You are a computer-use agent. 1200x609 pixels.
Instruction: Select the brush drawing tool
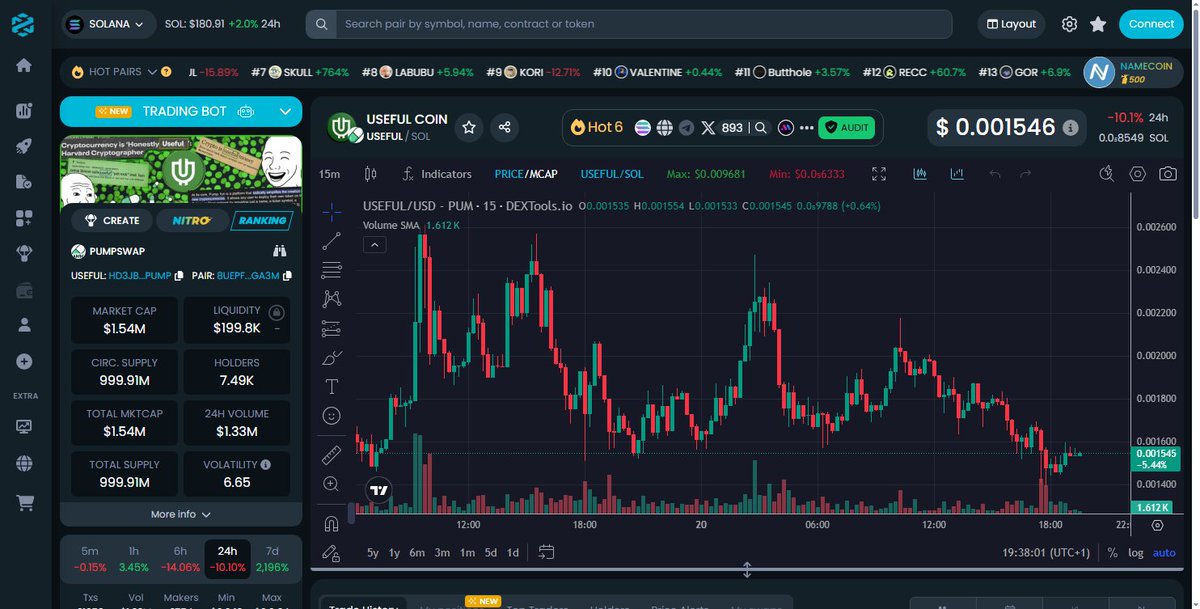click(332, 357)
